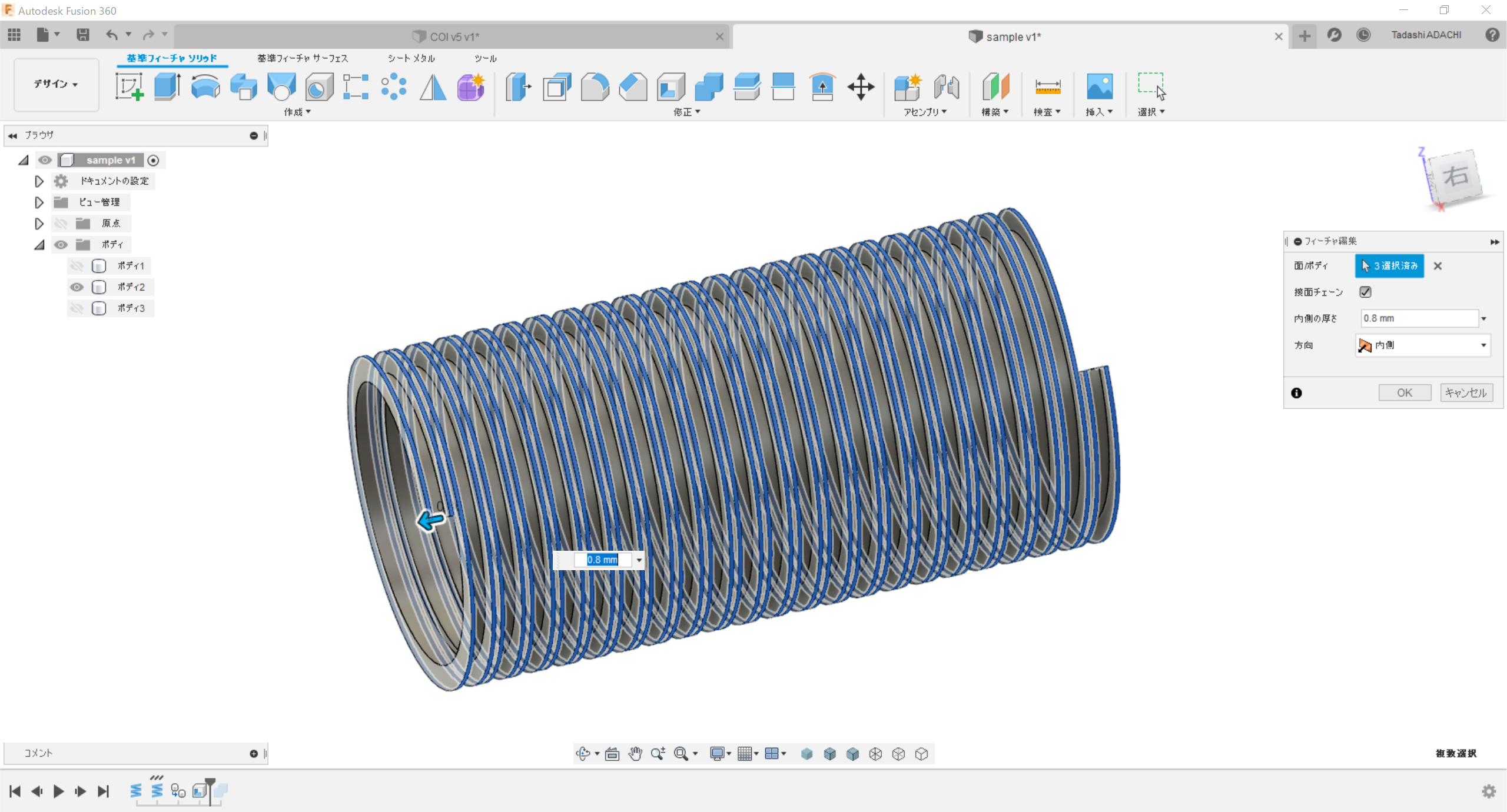Switch to the COI v5 v1 document tab
Viewport: 1507px width, 812px height.
pyautogui.click(x=453, y=36)
